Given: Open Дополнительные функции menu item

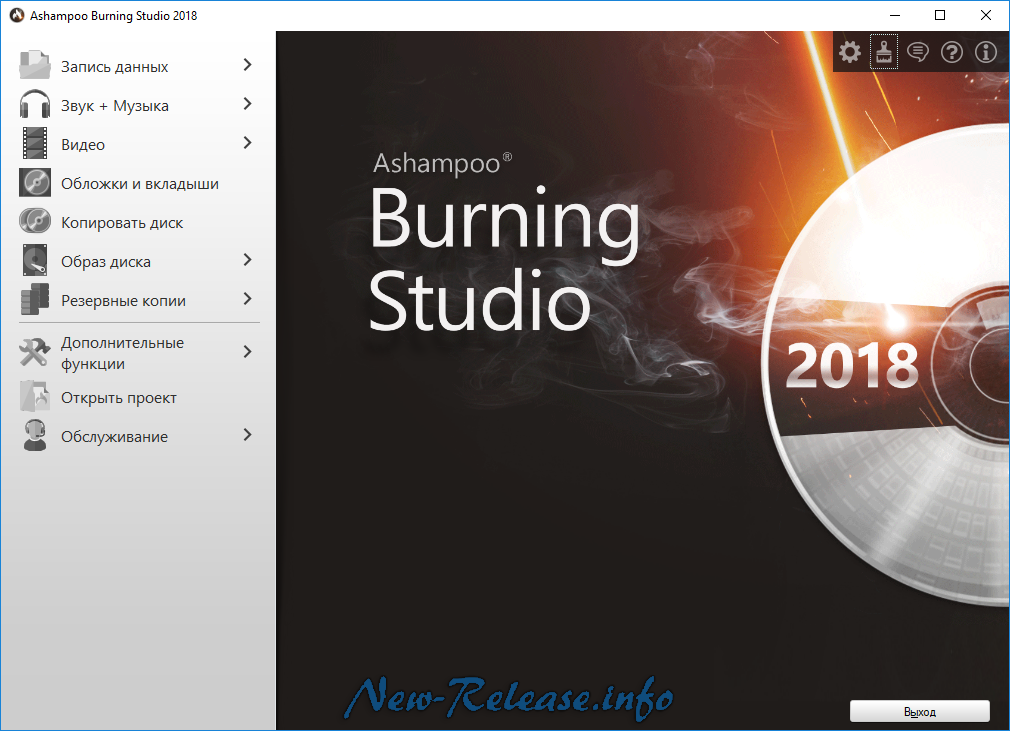Looking at the screenshot, I should (x=138, y=352).
